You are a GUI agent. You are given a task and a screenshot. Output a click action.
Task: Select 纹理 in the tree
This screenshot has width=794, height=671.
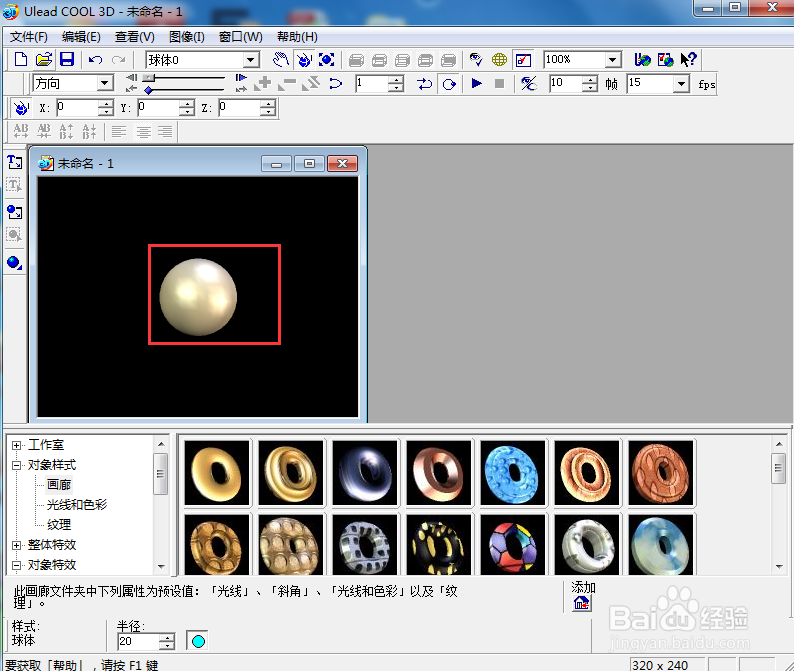[59, 525]
